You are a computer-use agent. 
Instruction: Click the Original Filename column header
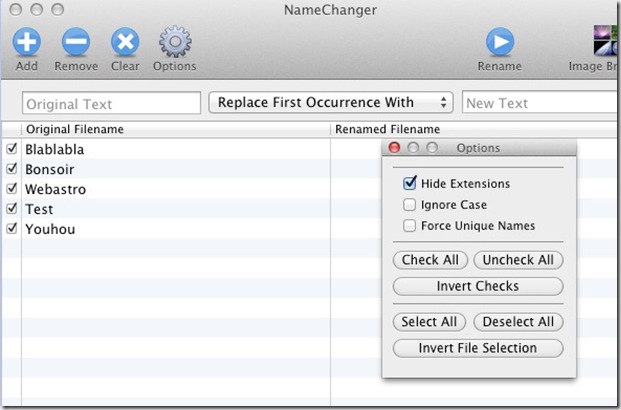pyautogui.click(x=176, y=130)
